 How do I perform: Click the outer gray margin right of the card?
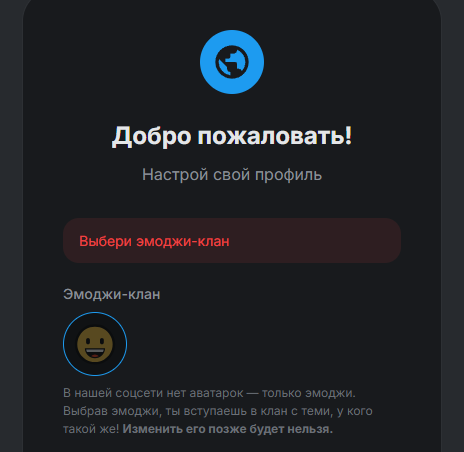453,233
